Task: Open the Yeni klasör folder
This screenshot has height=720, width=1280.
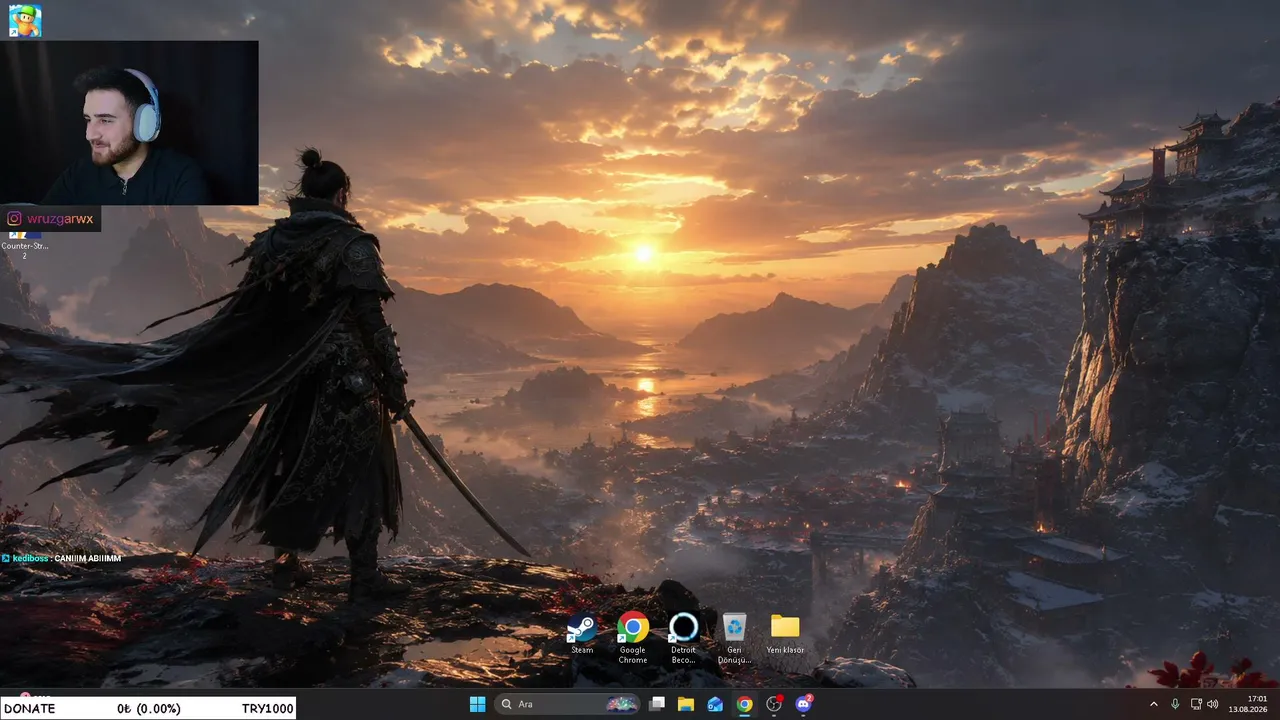Action: coord(785,633)
